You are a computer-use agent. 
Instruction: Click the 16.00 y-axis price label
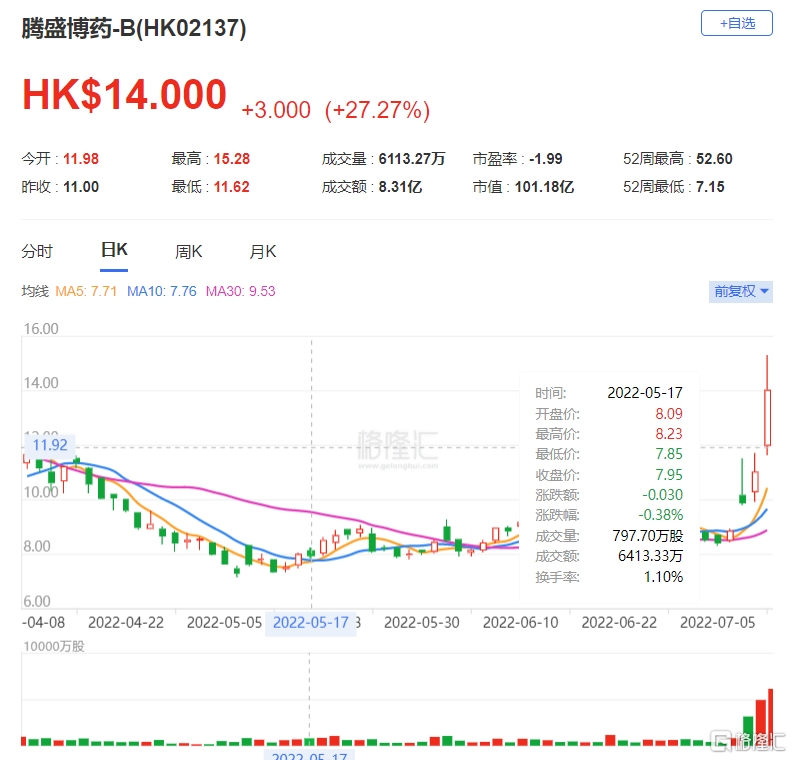[41, 329]
